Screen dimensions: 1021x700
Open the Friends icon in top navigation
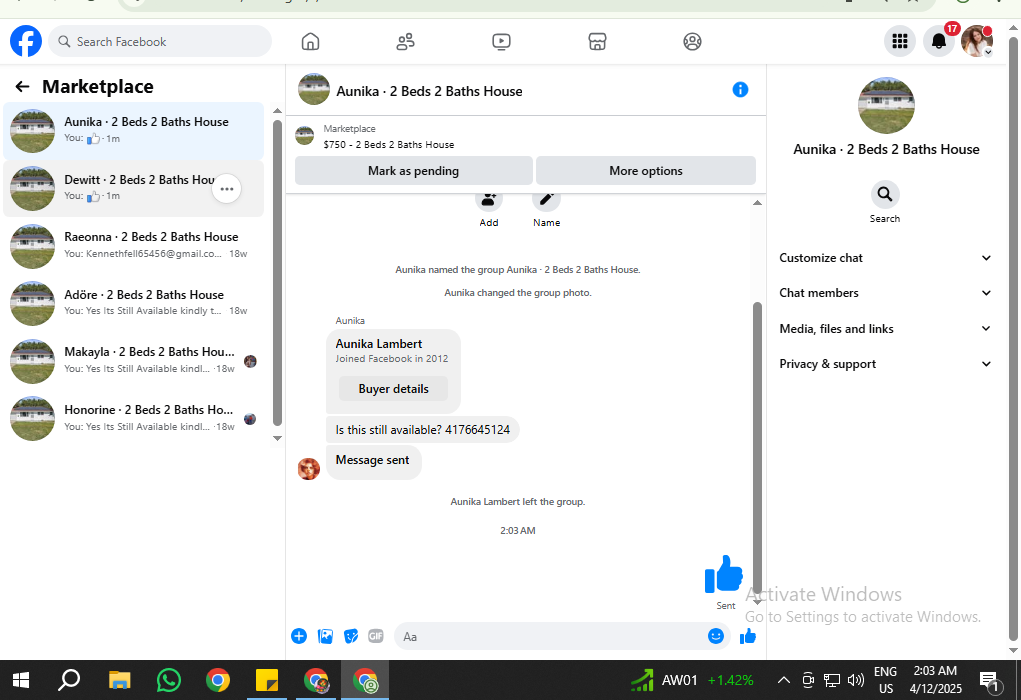pyautogui.click(x=406, y=42)
